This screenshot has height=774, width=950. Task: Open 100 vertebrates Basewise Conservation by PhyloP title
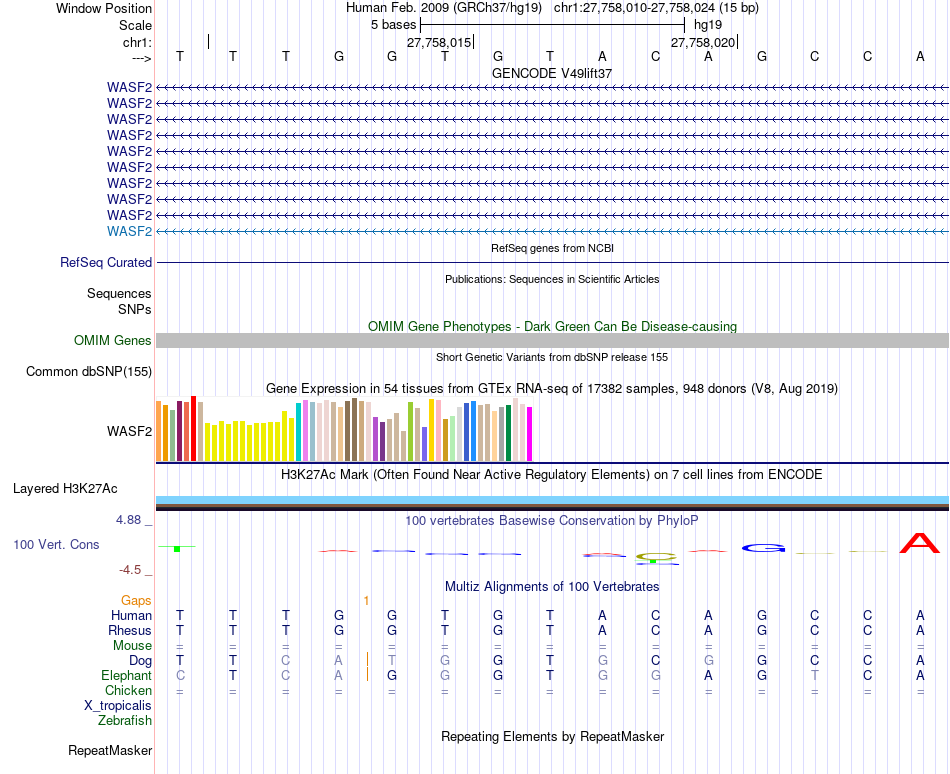tap(552, 520)
